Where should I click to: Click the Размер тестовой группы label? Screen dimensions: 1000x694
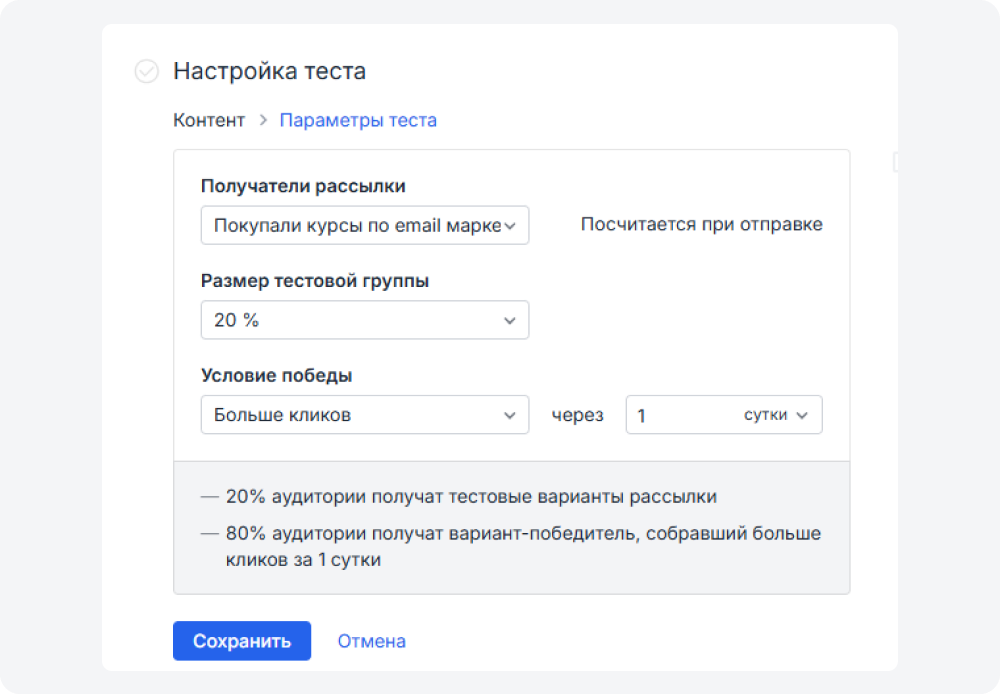315,281
